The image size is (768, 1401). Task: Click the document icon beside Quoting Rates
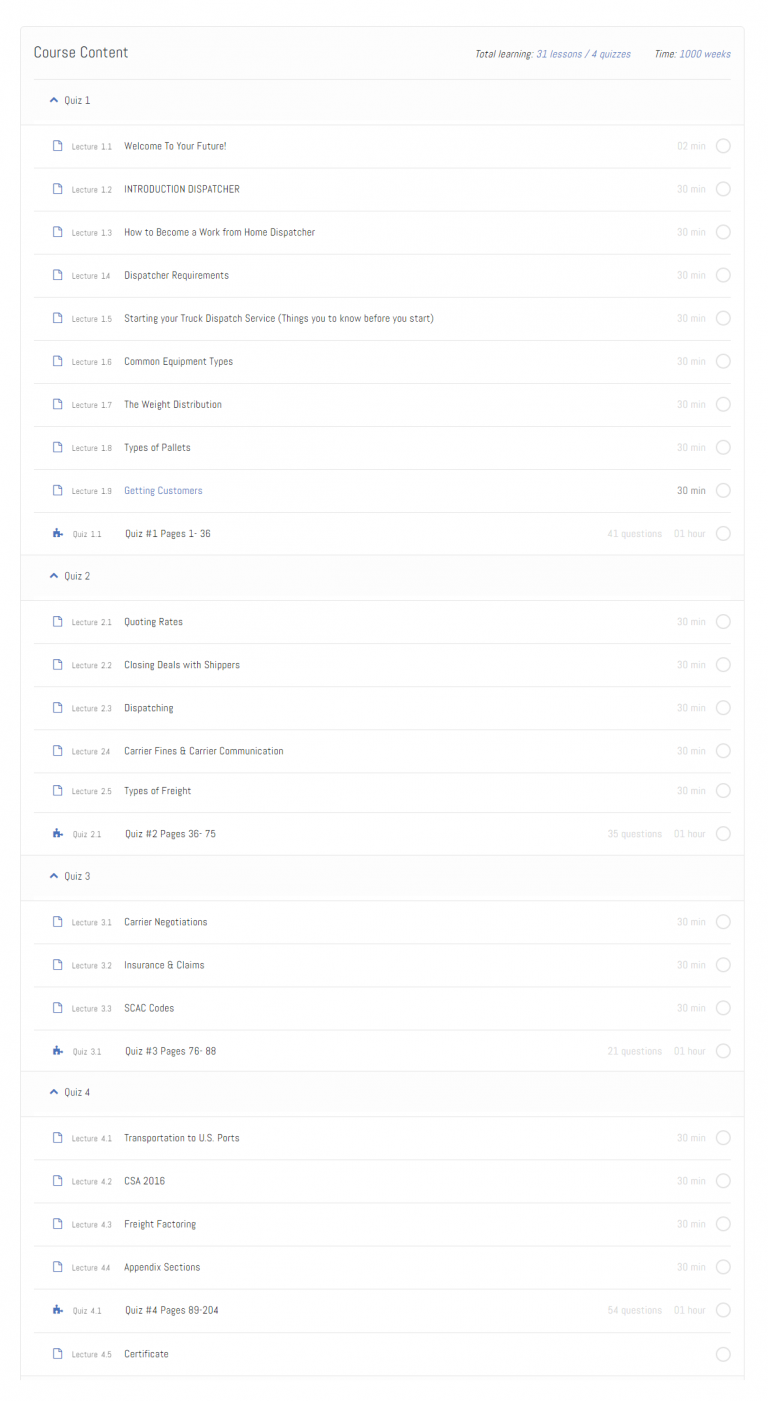point(57,622)
